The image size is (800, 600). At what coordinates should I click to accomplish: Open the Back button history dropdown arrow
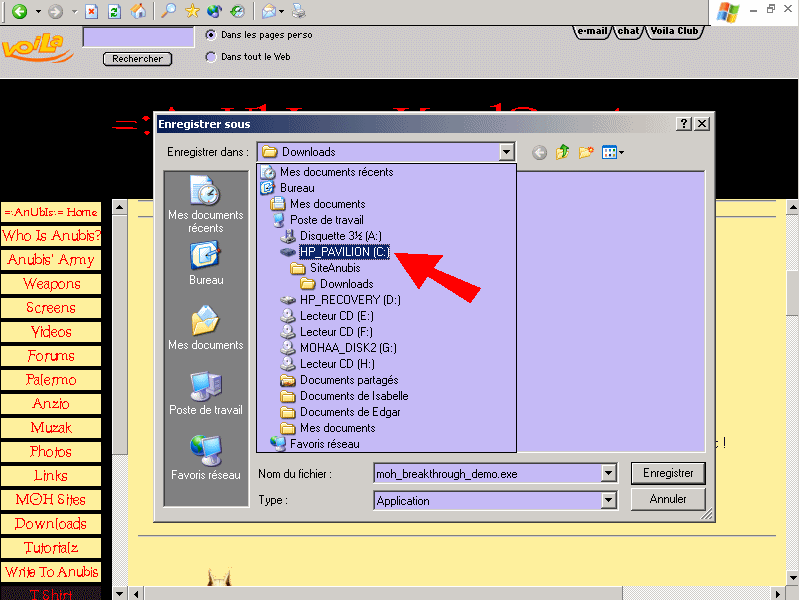pos(38,11)
